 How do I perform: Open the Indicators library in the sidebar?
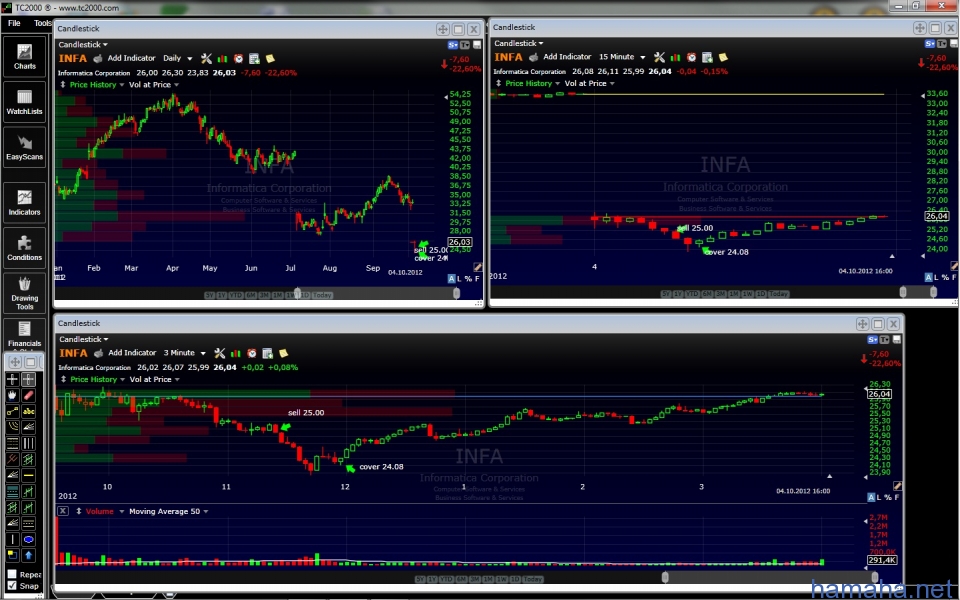tap(24, 203)
